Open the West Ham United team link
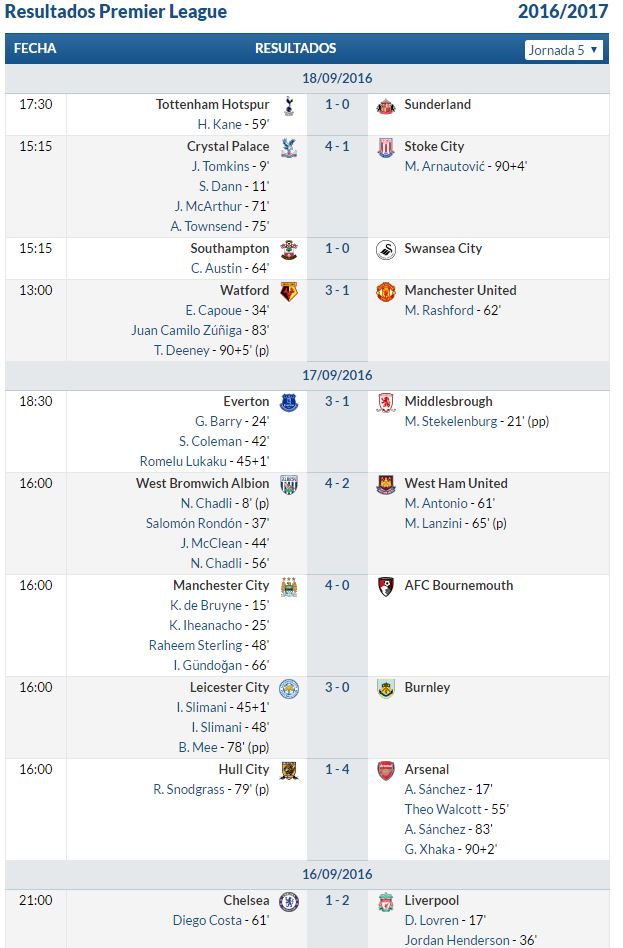This screenshot has width=623, height=948. pyautogui.click(x=456, y=483)
